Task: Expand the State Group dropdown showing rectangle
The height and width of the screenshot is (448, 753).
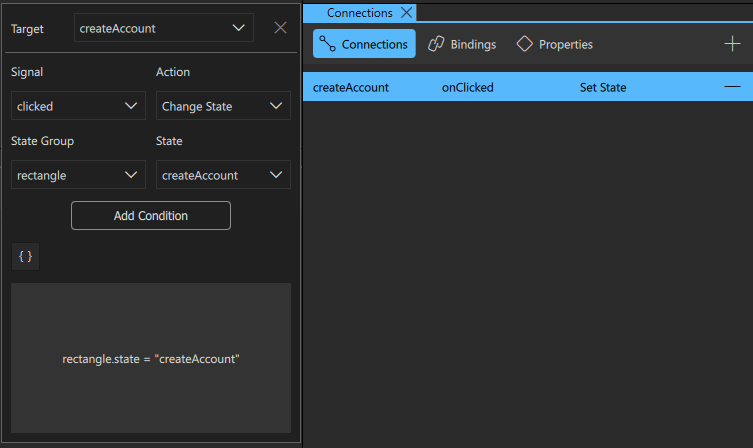Action: tap(77, 175)
